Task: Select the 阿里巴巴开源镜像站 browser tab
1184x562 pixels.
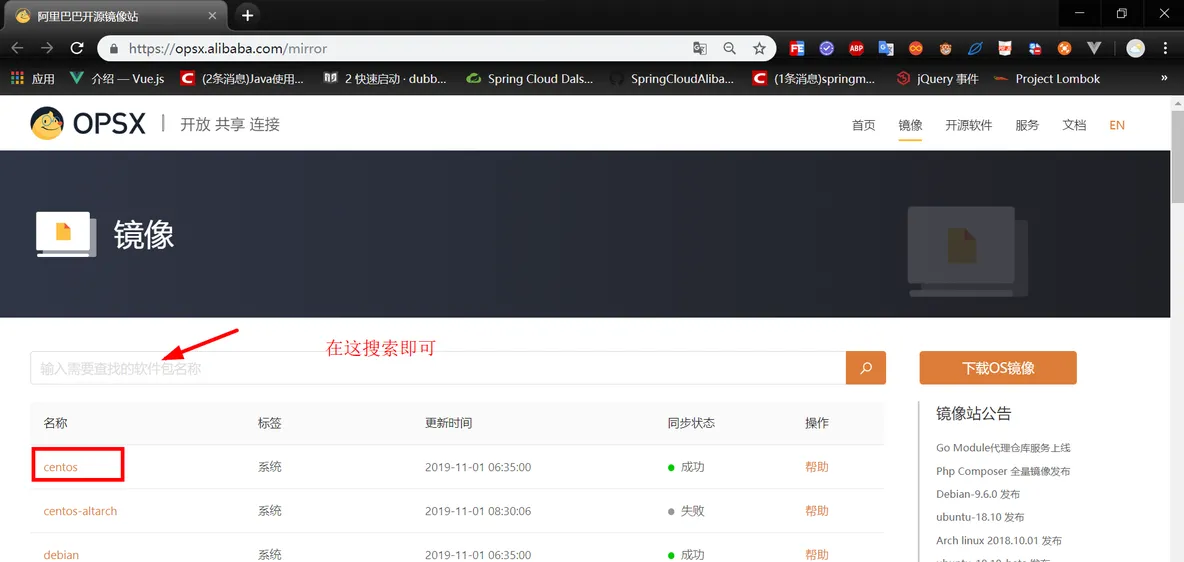Action: (113, 15)
